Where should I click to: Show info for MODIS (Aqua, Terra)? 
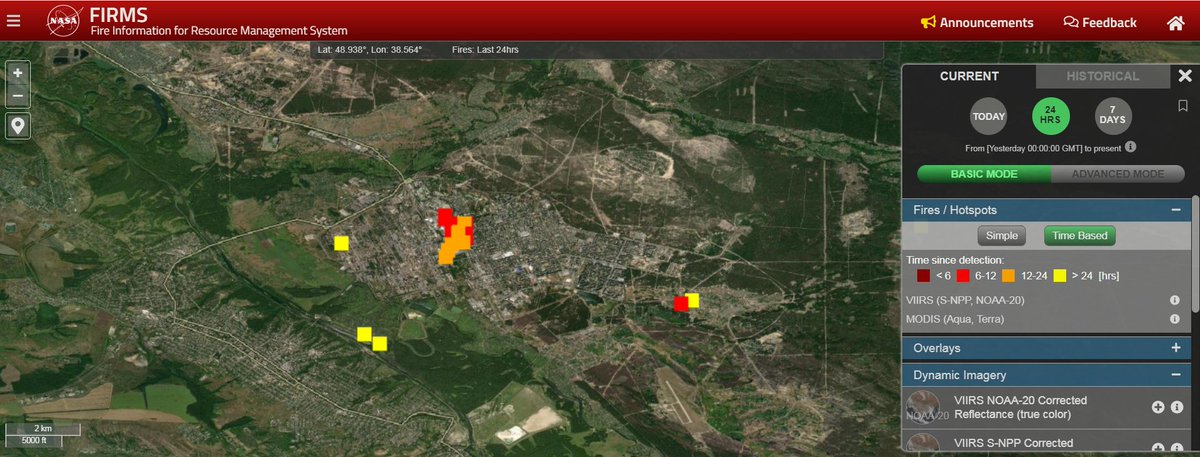[1175, 319]
